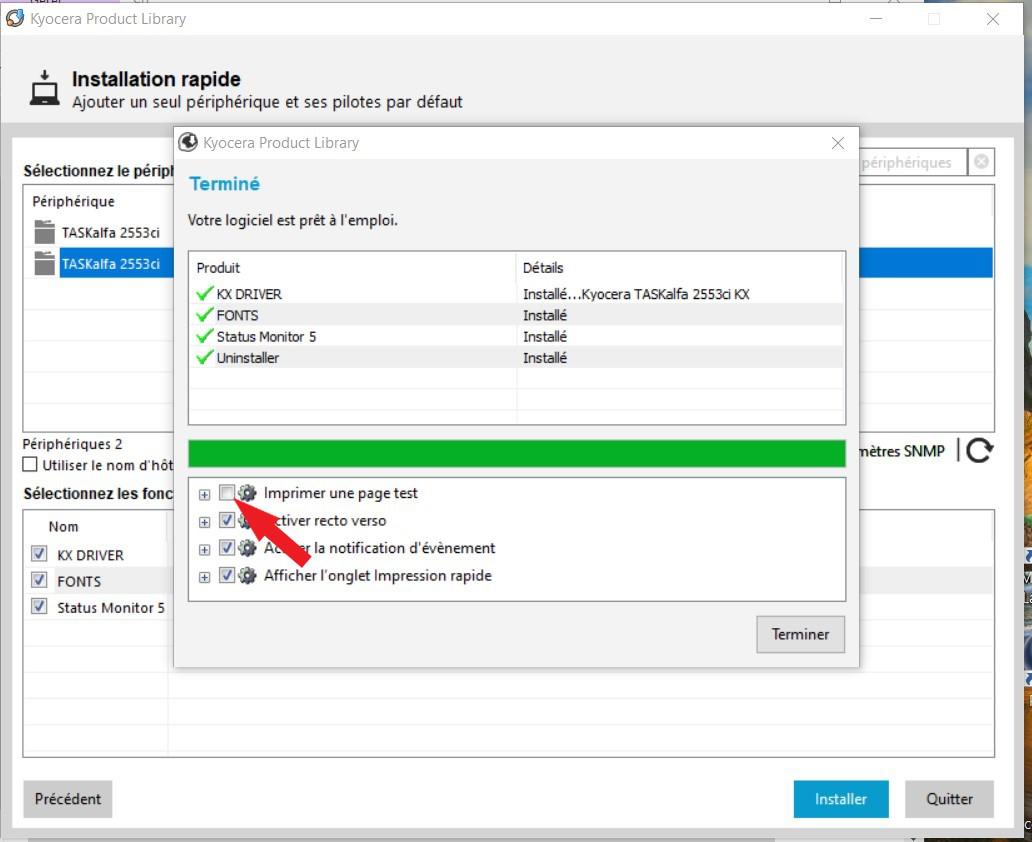
Task: Expand the recto verso option node
Action: click(204, 521)
